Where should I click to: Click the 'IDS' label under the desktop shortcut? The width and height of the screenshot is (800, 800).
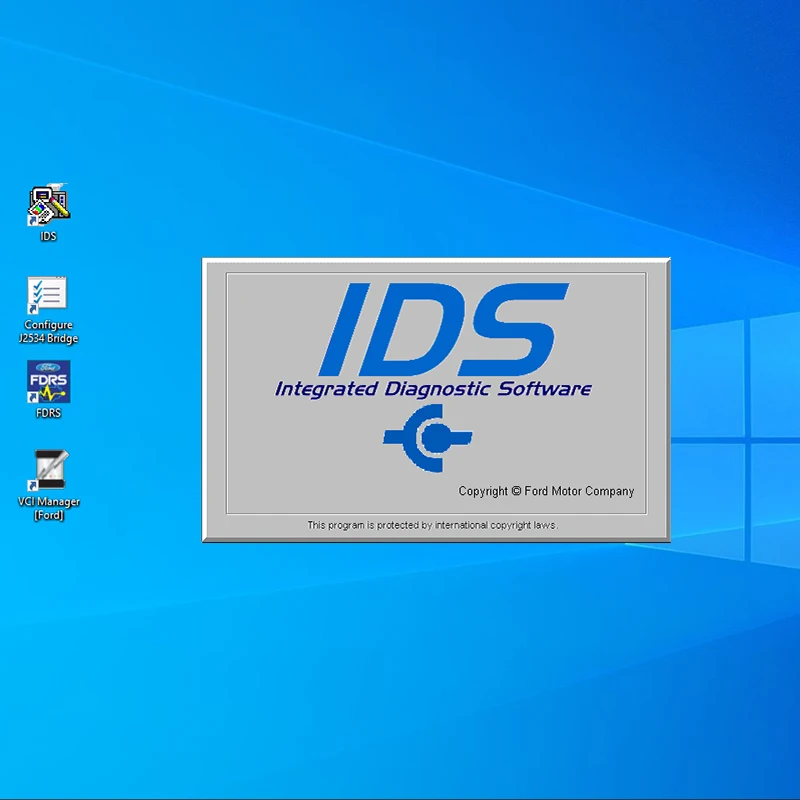click(x=48, y=236)
